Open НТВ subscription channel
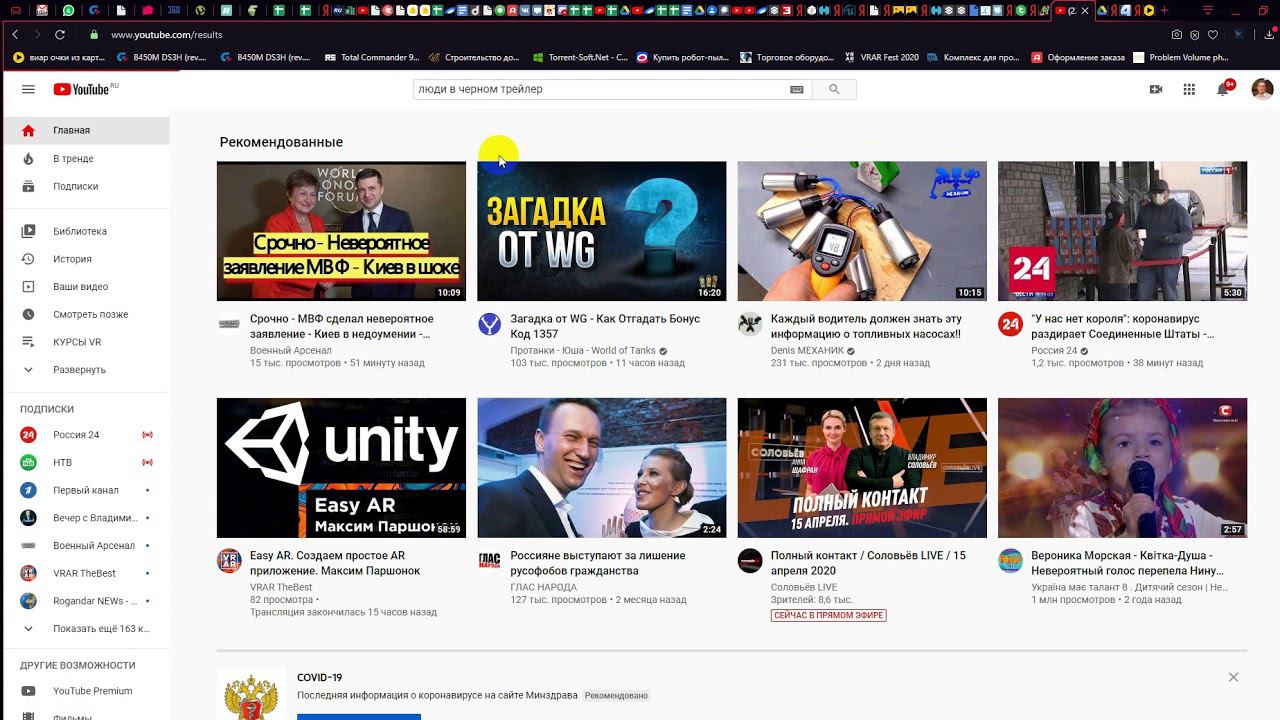This screenshot has height=720, width=1280. [85, 462]
